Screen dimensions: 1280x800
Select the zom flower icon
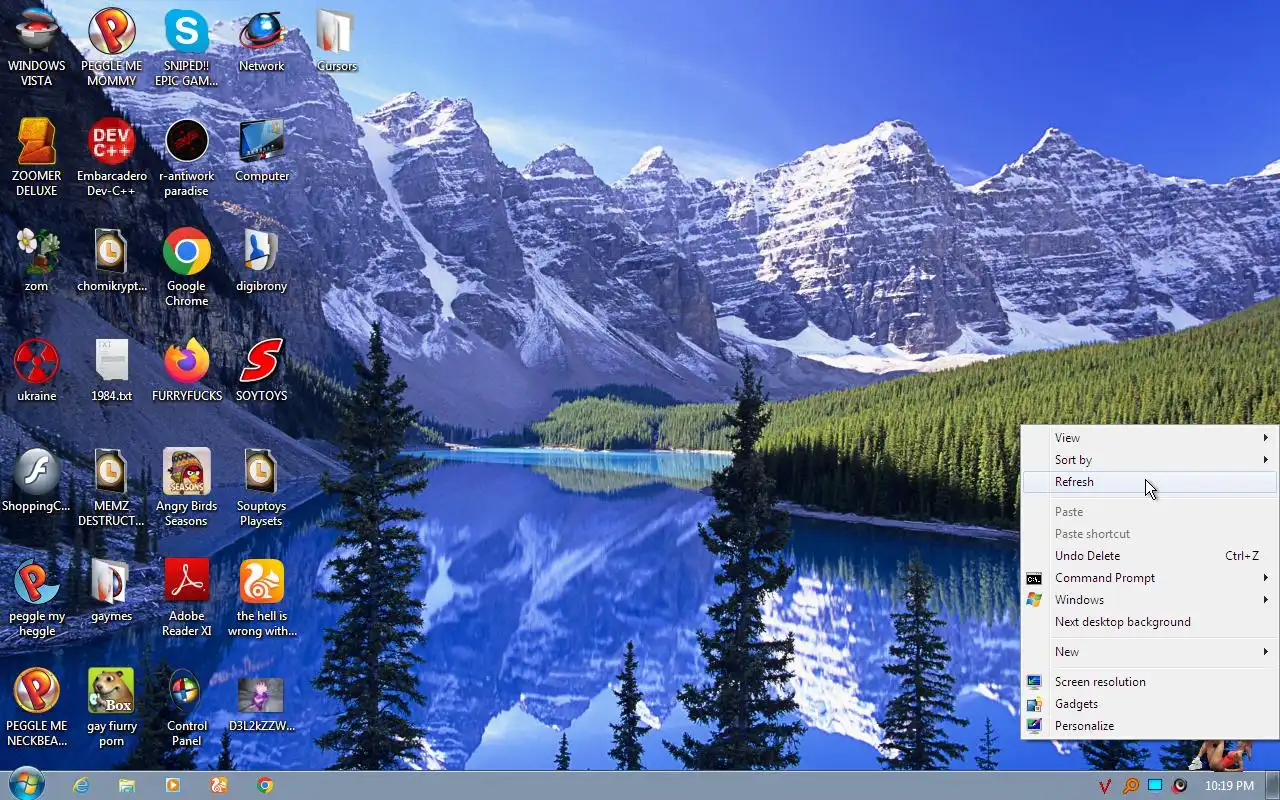pyautogui.click(x=37, y=260)
